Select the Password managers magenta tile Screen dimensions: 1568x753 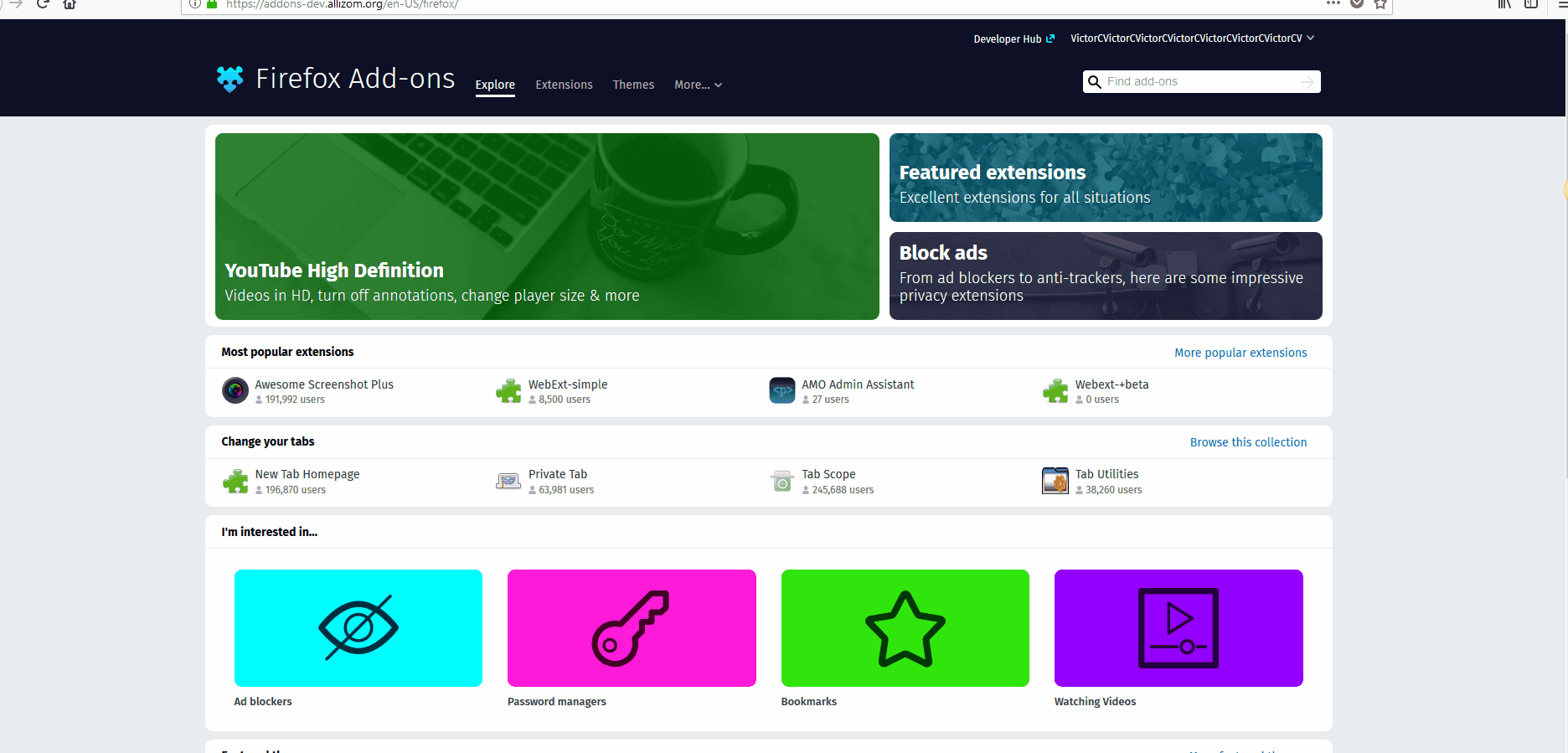pos(632,628)
